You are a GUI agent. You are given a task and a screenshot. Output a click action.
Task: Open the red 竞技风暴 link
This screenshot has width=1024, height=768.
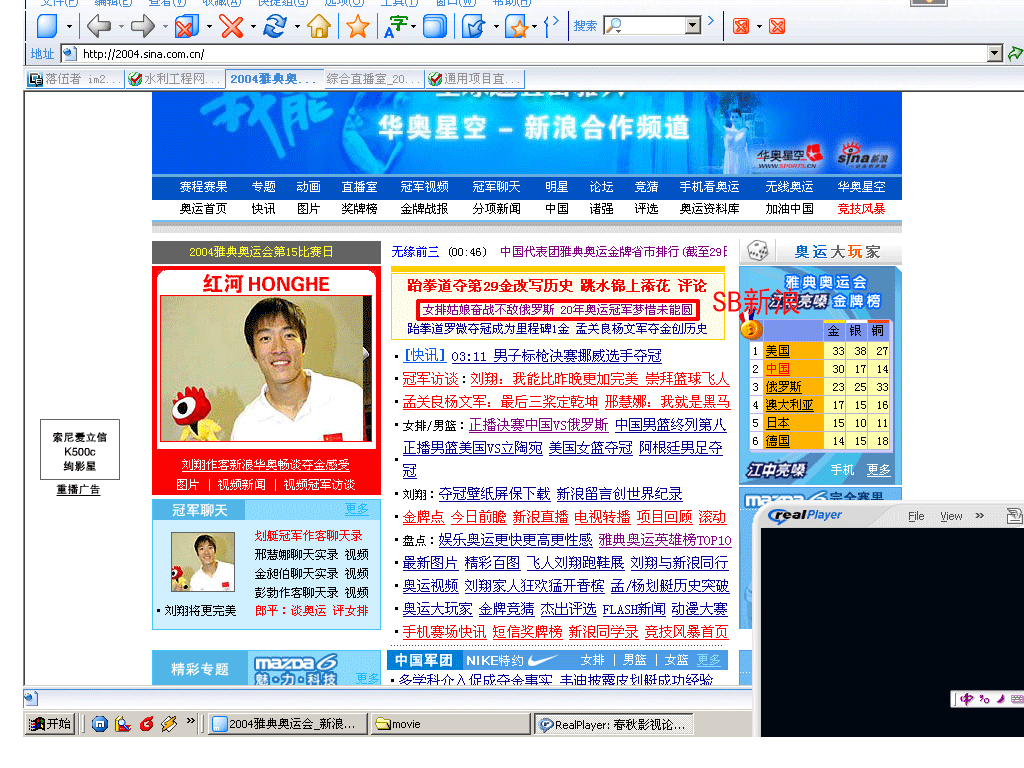(x=861, y=209)
